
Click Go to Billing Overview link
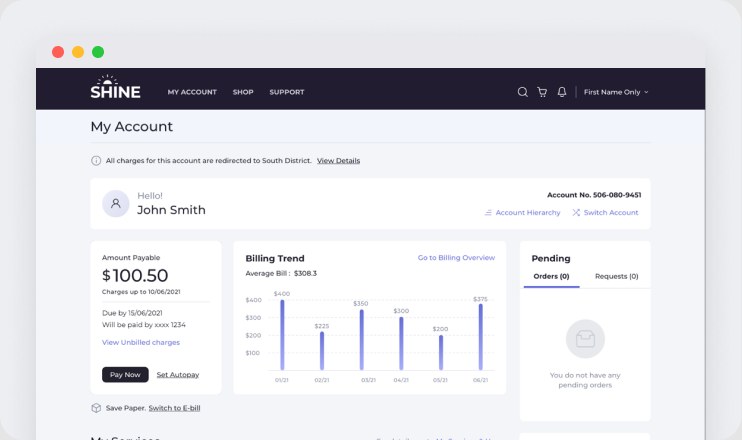tap(456, 258)
